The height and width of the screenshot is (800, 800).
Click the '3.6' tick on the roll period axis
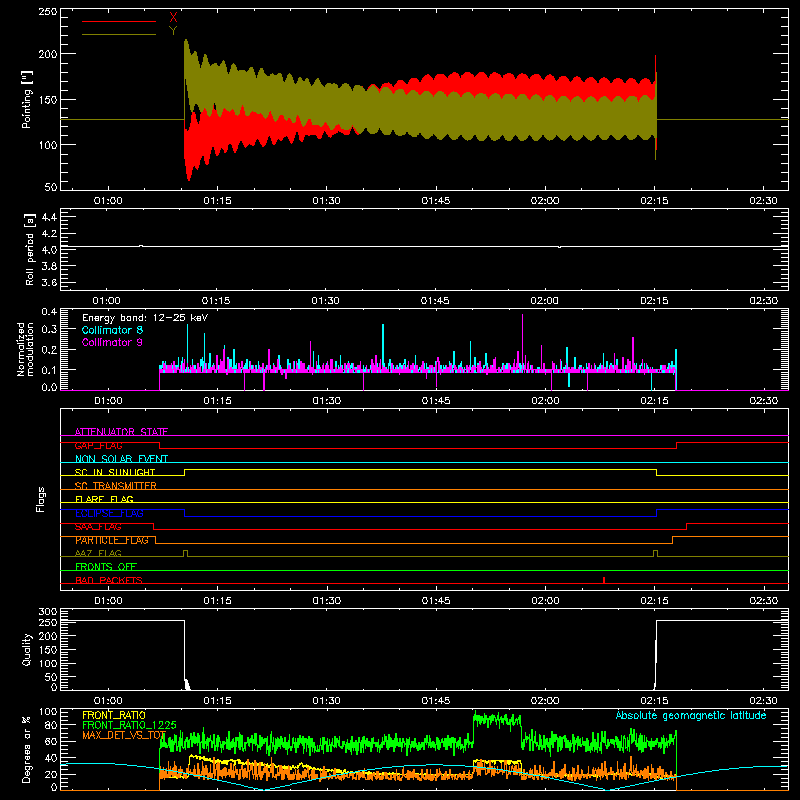coord(49,282)
